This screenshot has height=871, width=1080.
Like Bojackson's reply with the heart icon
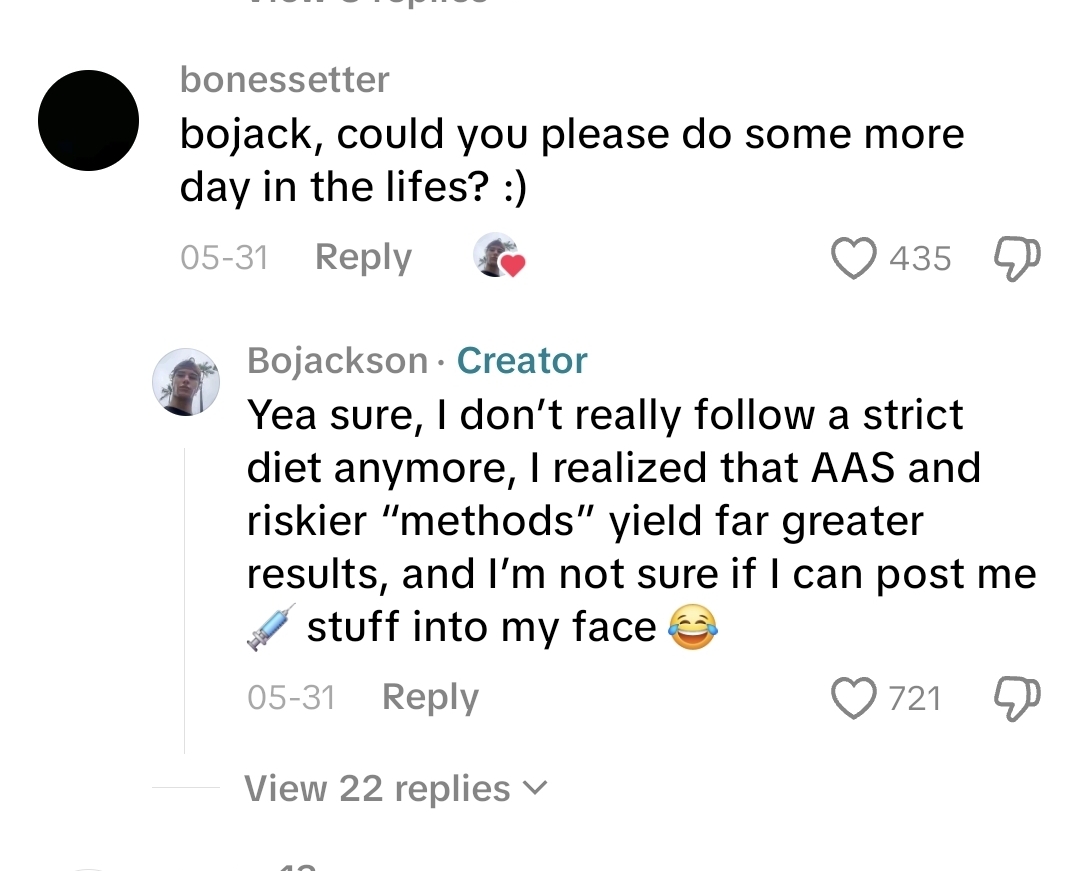pos(854,698)
